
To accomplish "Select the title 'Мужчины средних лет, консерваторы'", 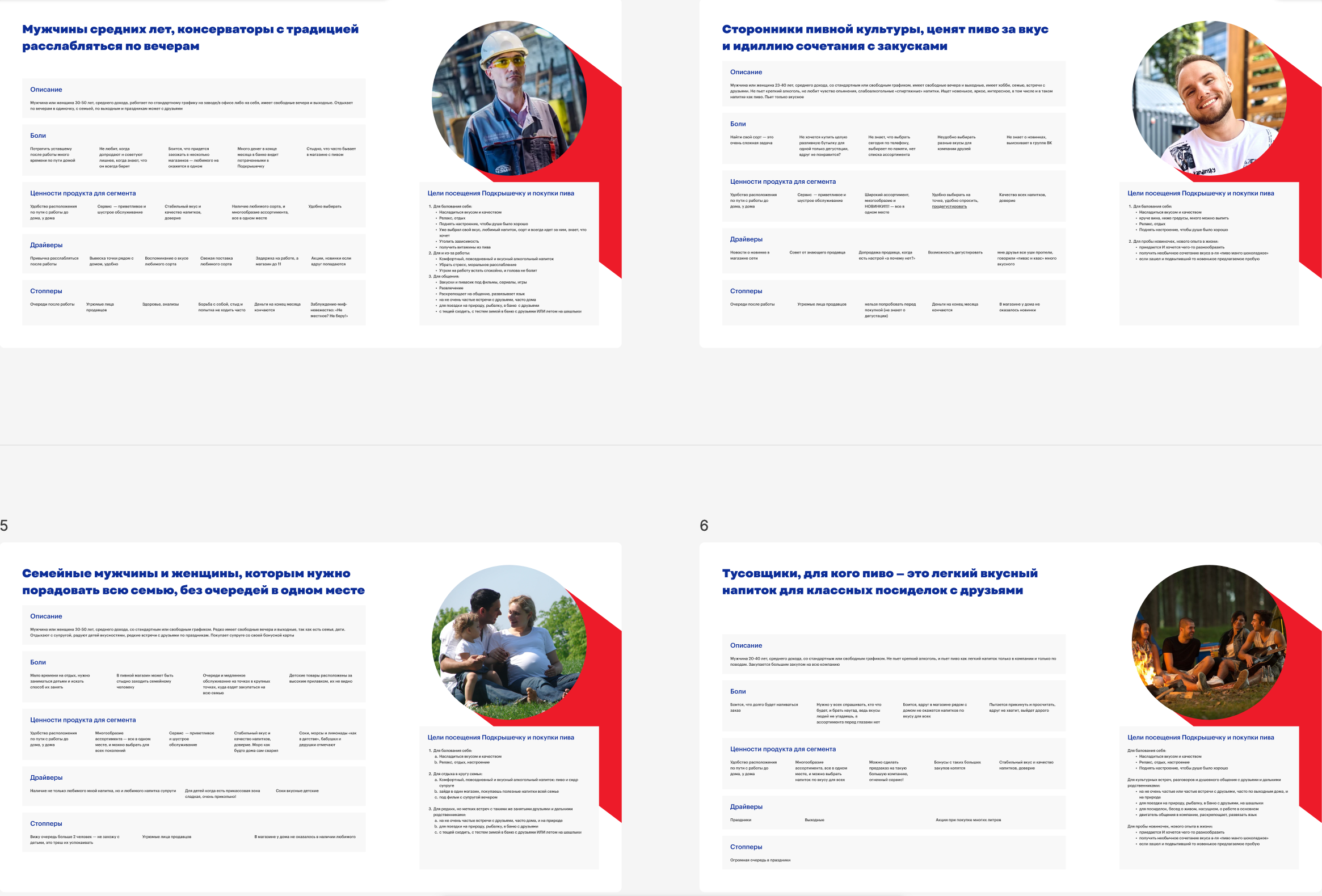I will 191,37.
